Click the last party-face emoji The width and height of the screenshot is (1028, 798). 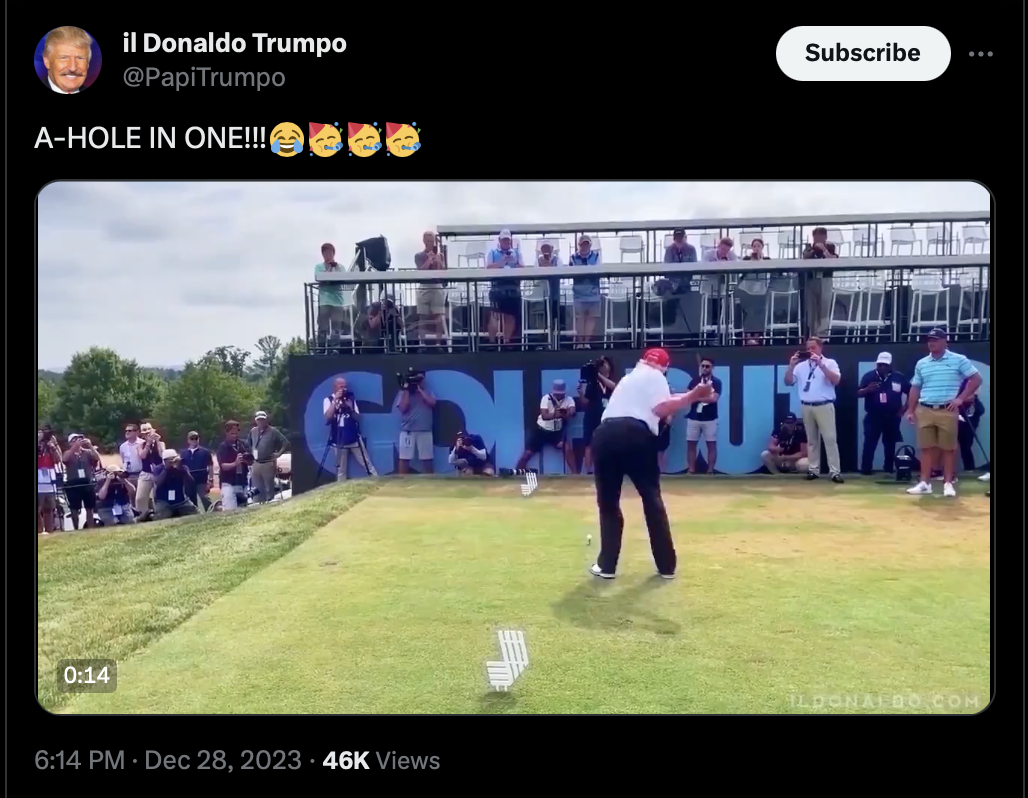tap(403, 138)
